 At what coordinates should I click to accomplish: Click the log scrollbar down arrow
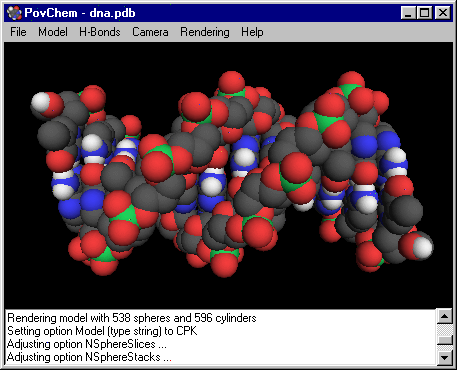point(445,358)
